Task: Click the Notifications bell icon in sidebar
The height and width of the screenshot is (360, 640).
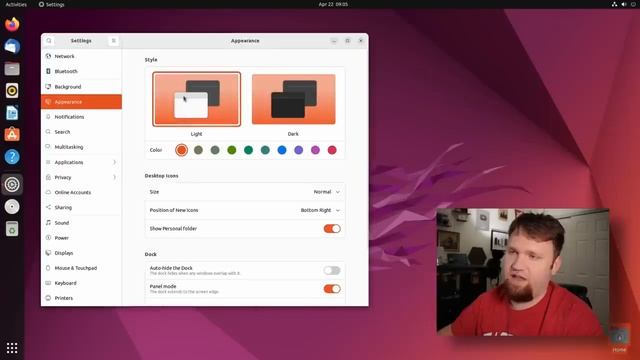Action: (48, 117)
